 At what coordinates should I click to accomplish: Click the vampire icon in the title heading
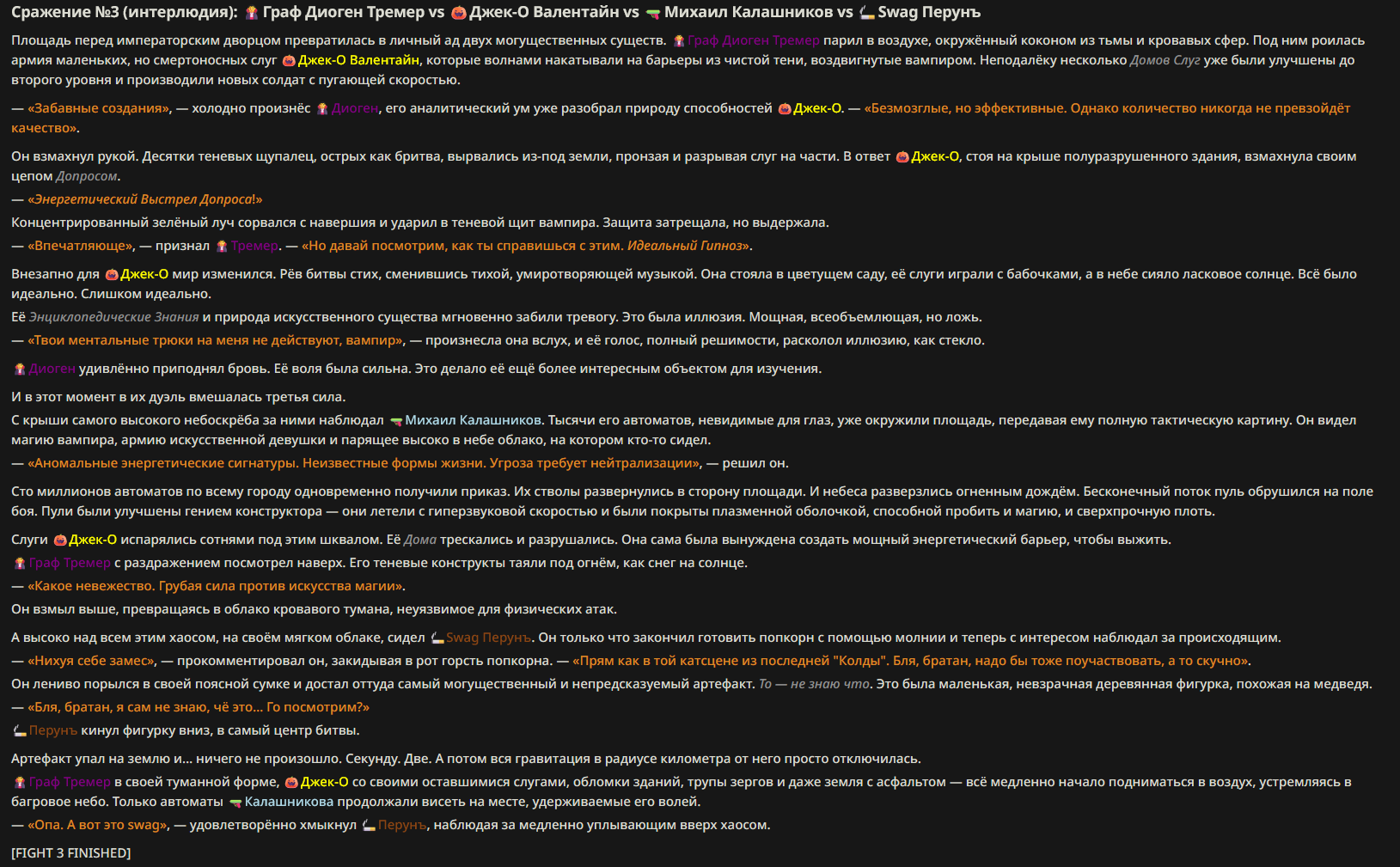tap(252, 13)
